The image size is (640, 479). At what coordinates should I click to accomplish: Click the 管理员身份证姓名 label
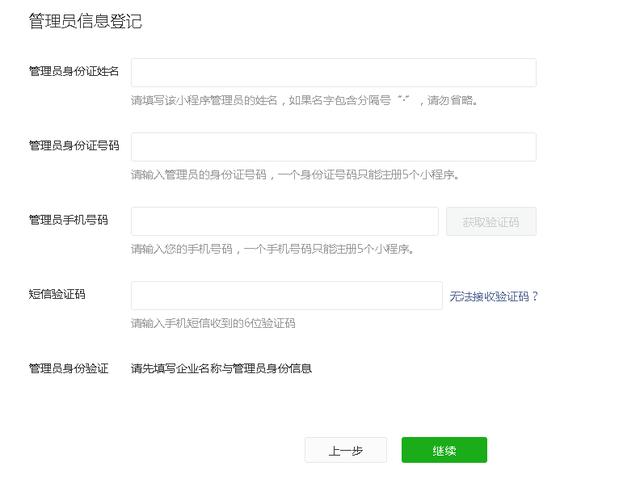coord(74,71)
